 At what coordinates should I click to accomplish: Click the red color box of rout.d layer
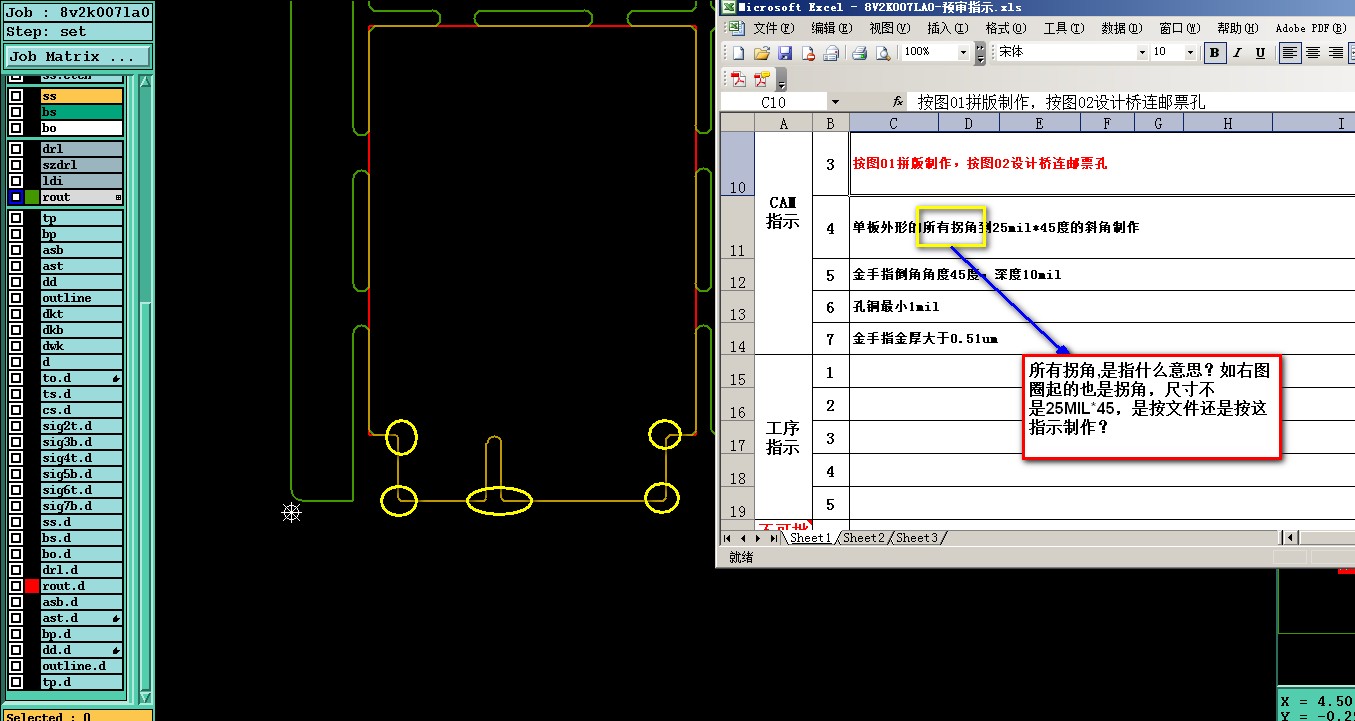coord(32,586)
